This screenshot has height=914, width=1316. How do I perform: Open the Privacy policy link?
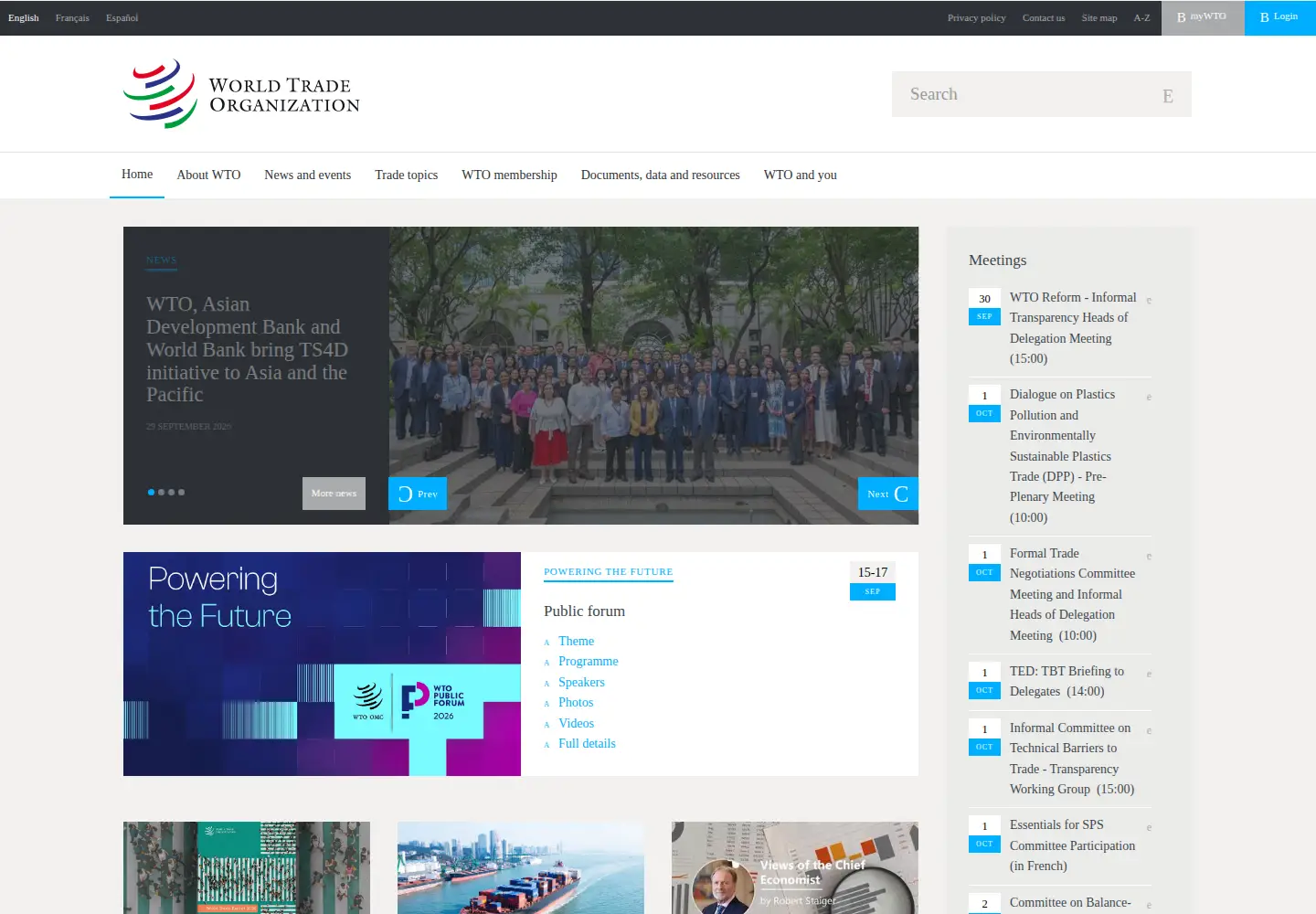click(976, 17)
